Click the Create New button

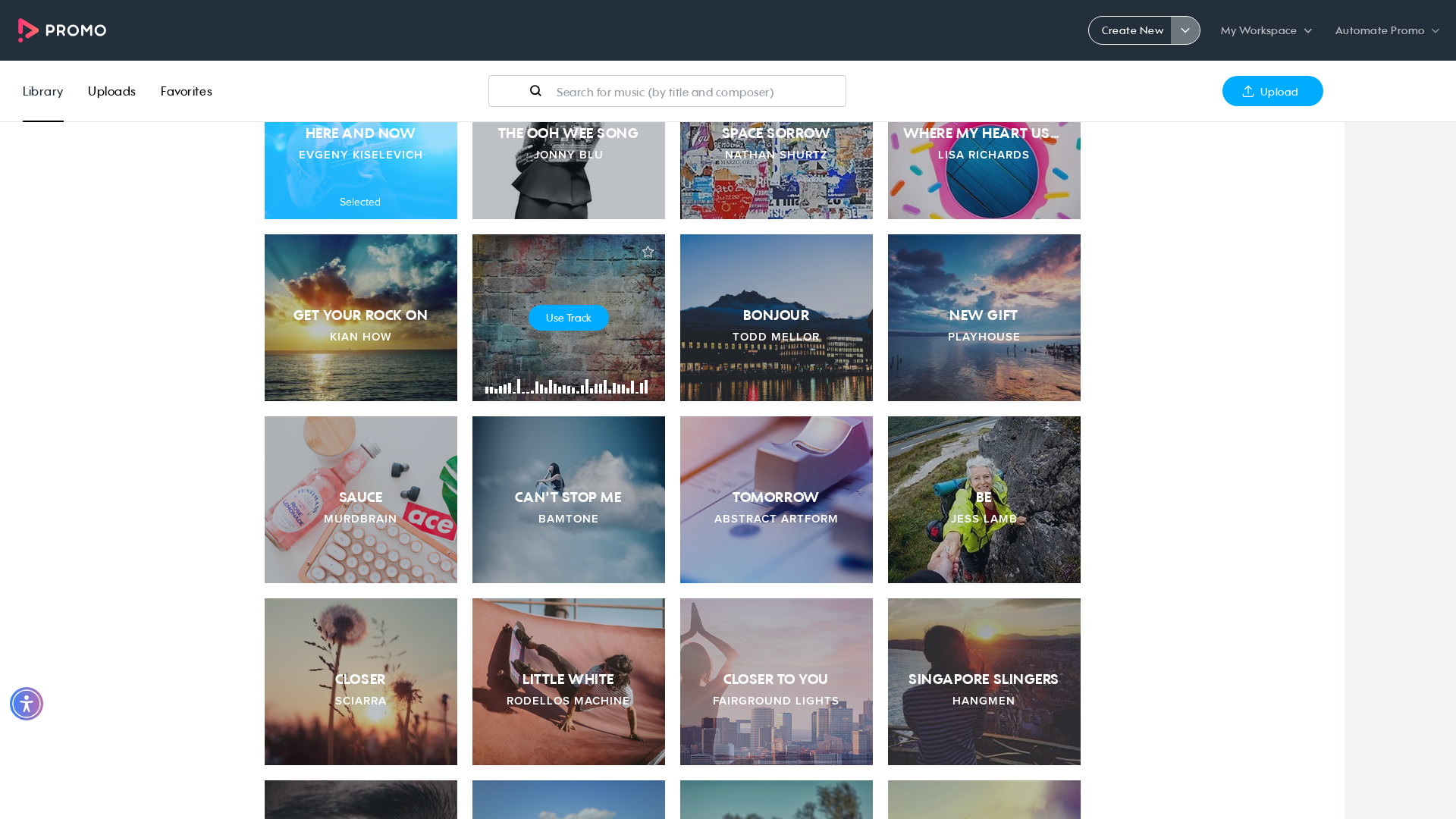click(x=1131, y=30)
